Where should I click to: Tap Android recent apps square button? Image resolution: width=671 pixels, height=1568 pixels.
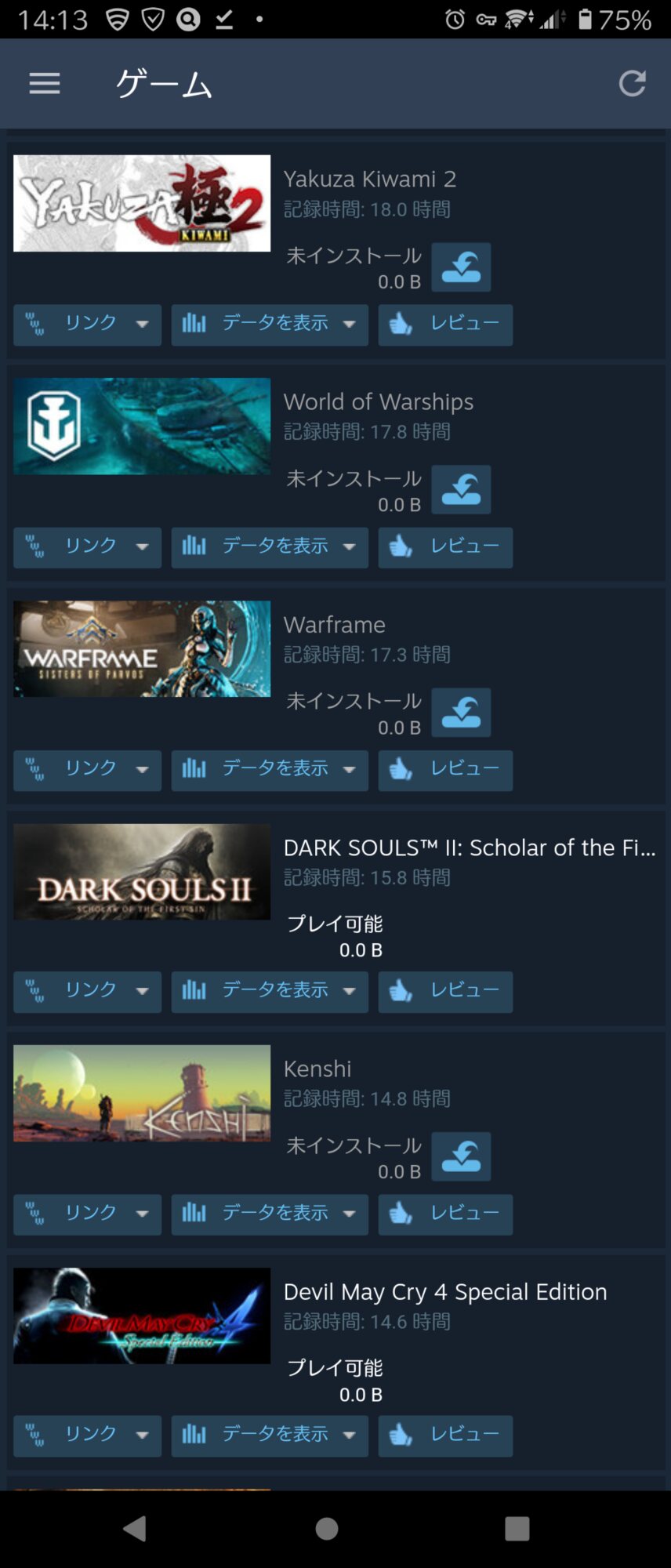(517, 1528)
